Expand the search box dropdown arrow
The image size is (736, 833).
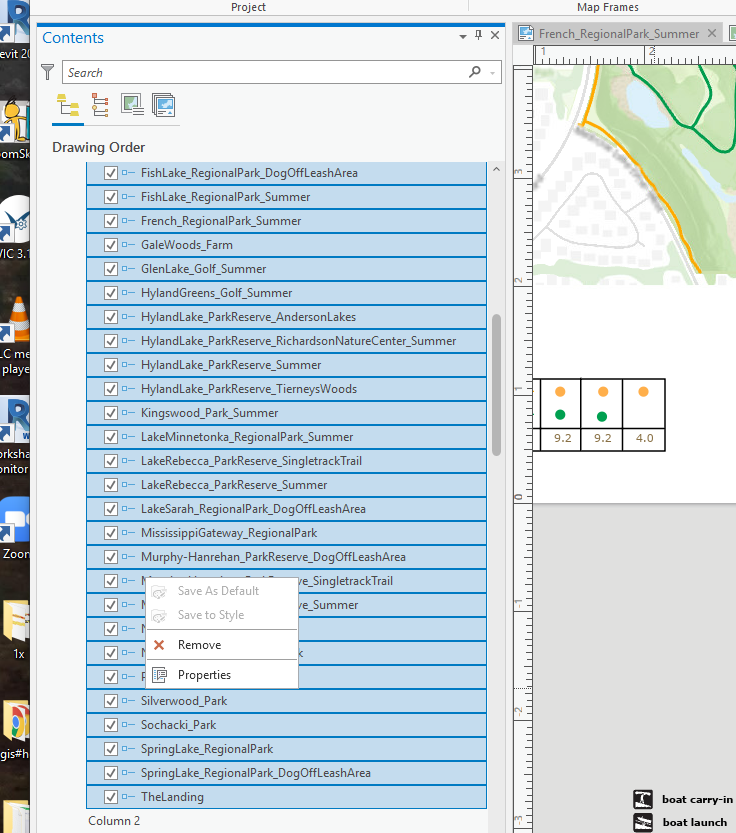(493, 73)
